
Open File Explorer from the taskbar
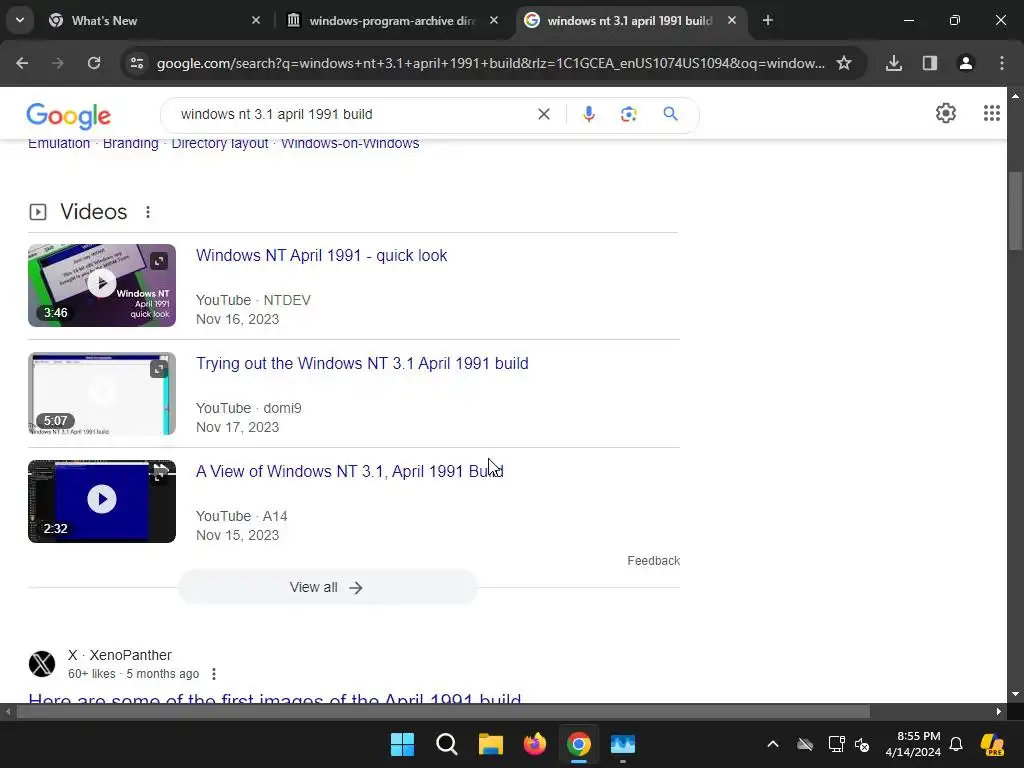[490, 744]
